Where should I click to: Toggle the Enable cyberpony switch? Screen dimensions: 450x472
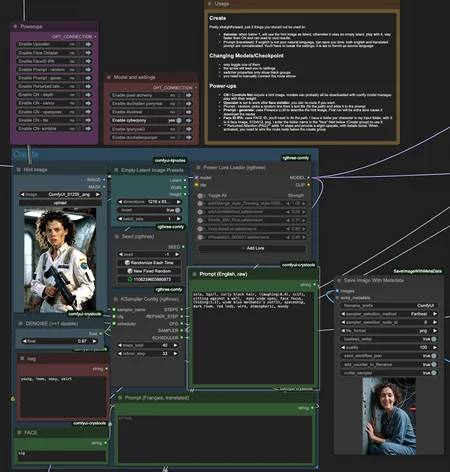pos(179,120)
